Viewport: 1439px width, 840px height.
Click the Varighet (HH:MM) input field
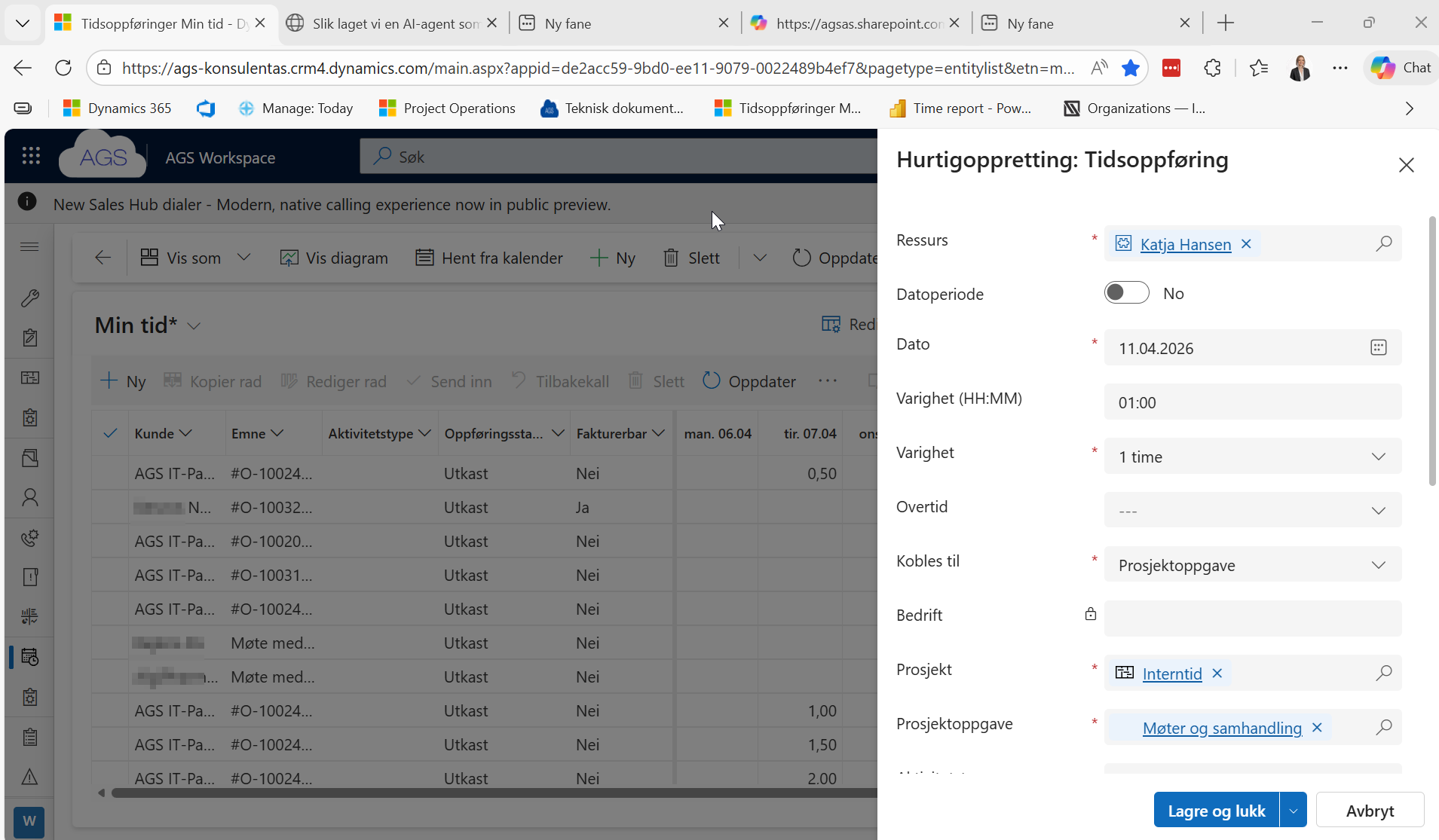(1252, 402)
